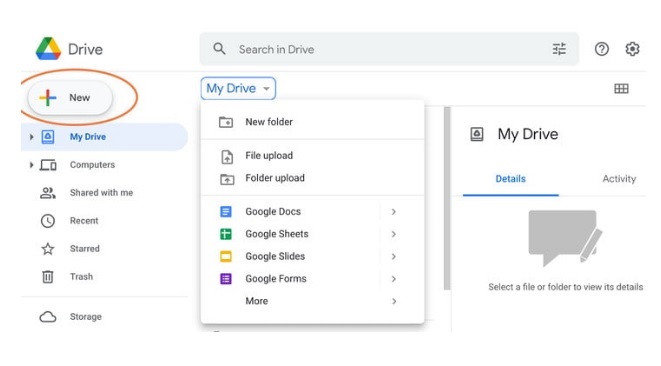The image size is (661, 366).
Task: Click the Trash bin icon
Action: pyautogui.click(x=48, y=277)
